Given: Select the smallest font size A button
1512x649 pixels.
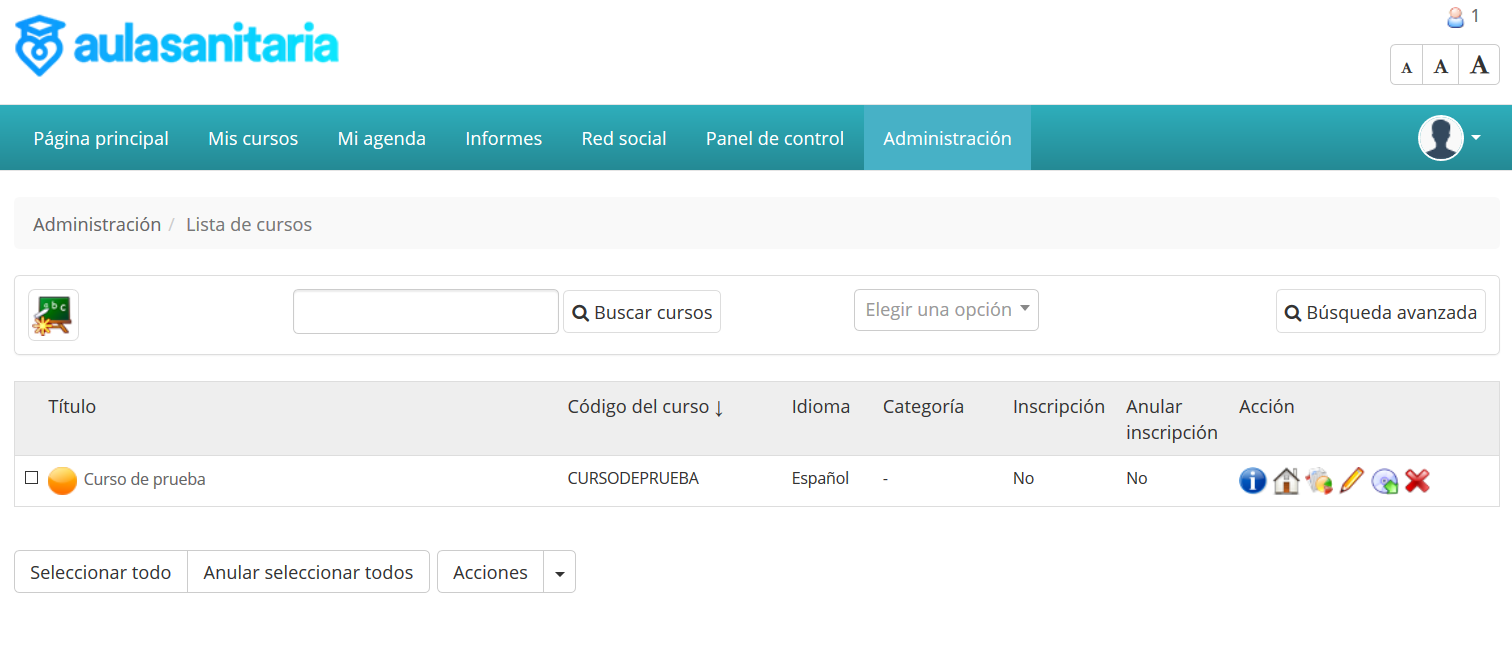Looking at the screenshot, I should click(1407, 65).
